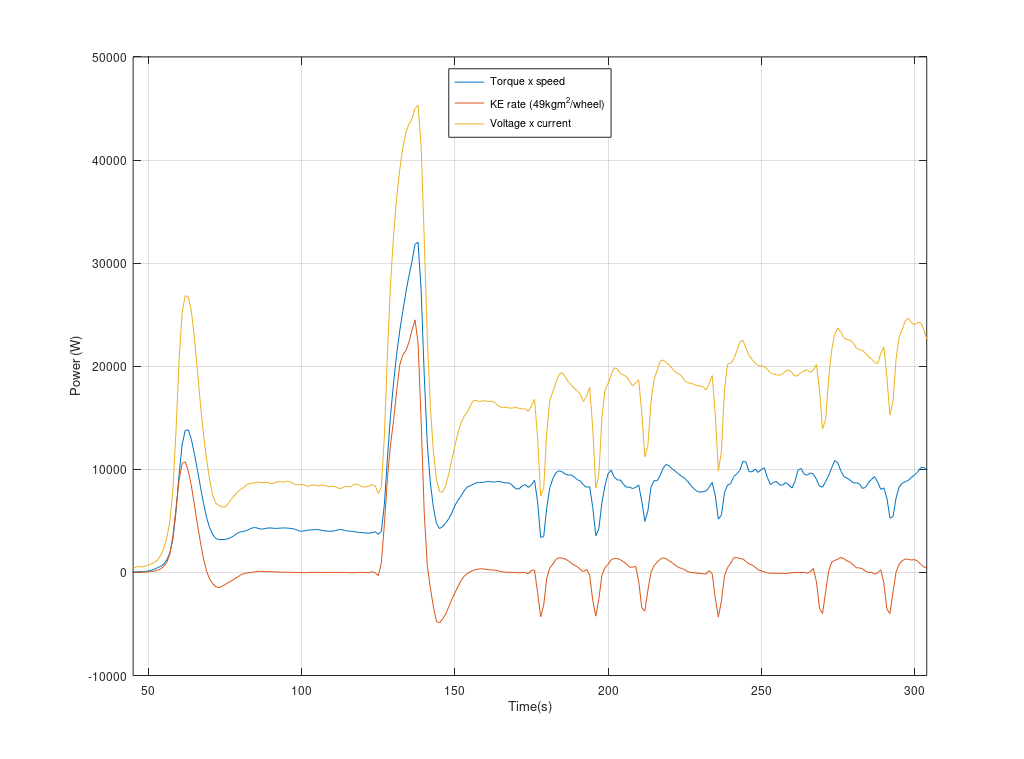Click the 'Torque x speed' legend label
1024x759 pixels.
tap(527, 82)
